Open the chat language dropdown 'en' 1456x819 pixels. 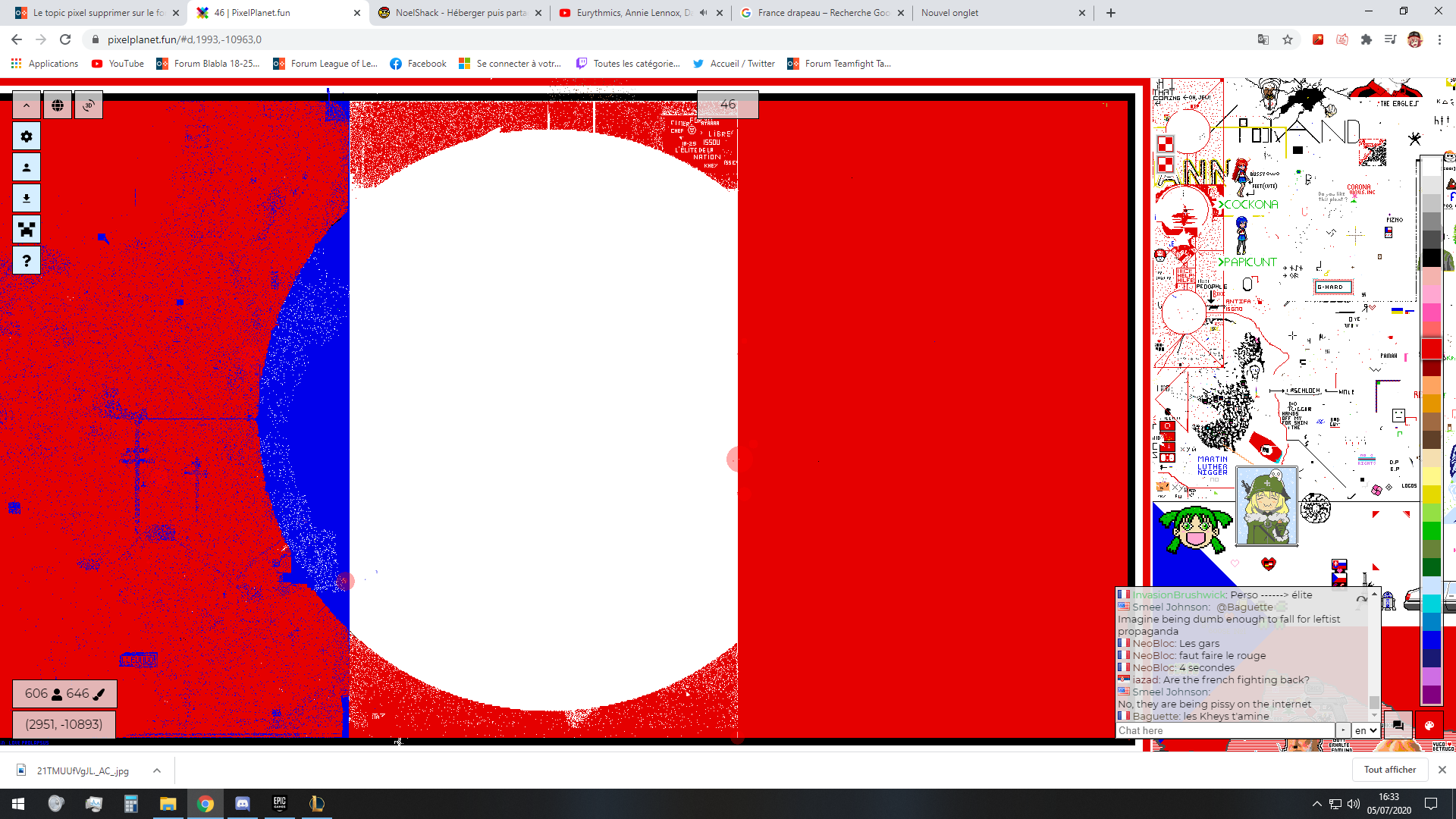(1365, 730)
